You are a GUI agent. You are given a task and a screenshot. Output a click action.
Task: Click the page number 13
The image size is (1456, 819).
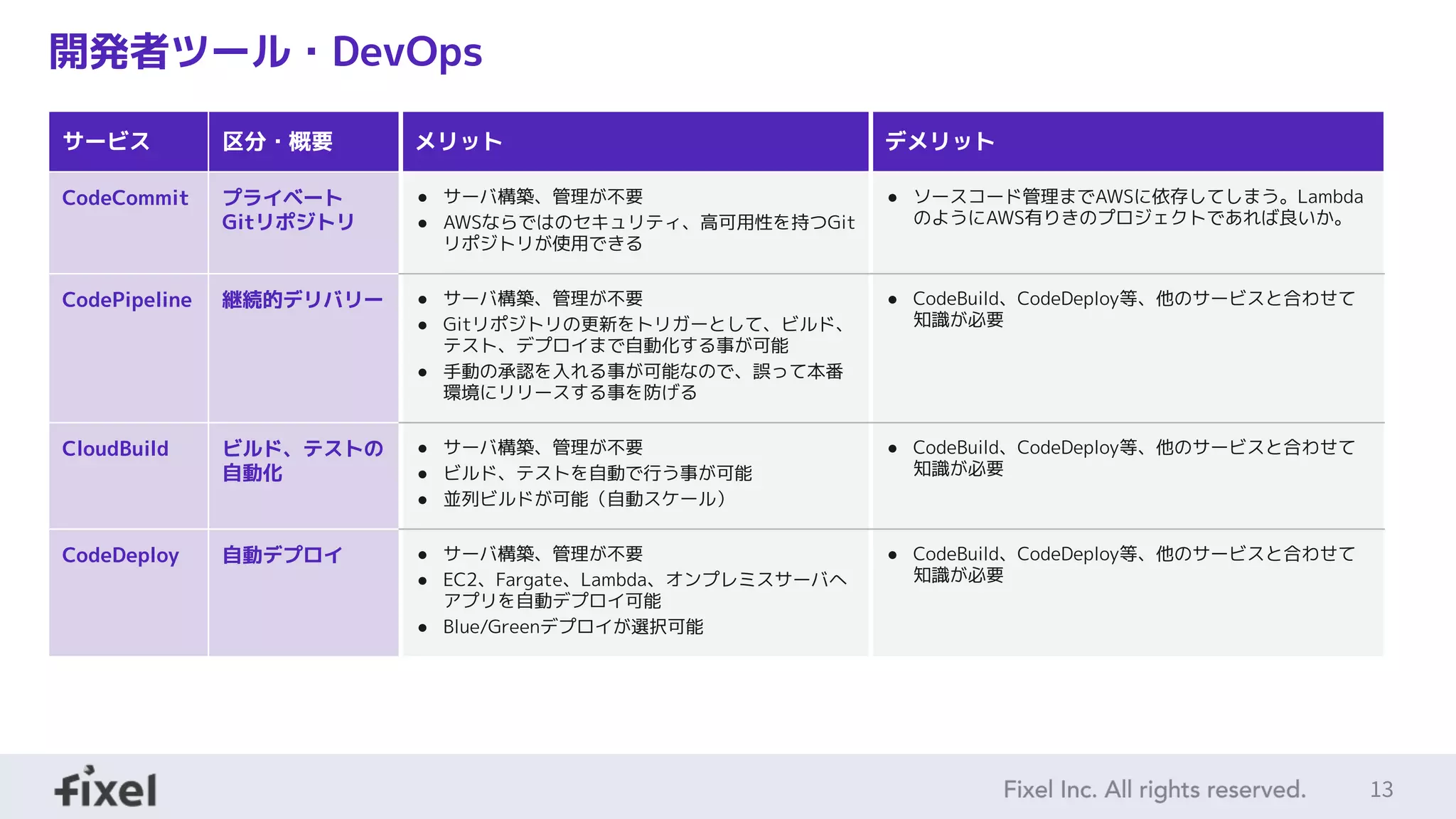[x=1381, y=789]
